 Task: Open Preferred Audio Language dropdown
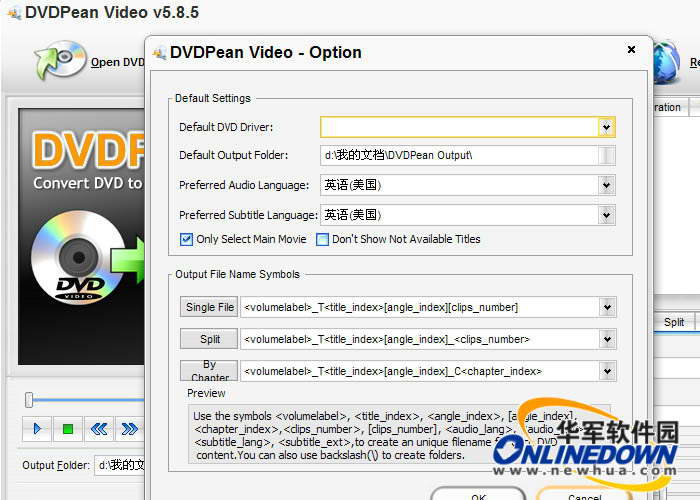point(606,185)
